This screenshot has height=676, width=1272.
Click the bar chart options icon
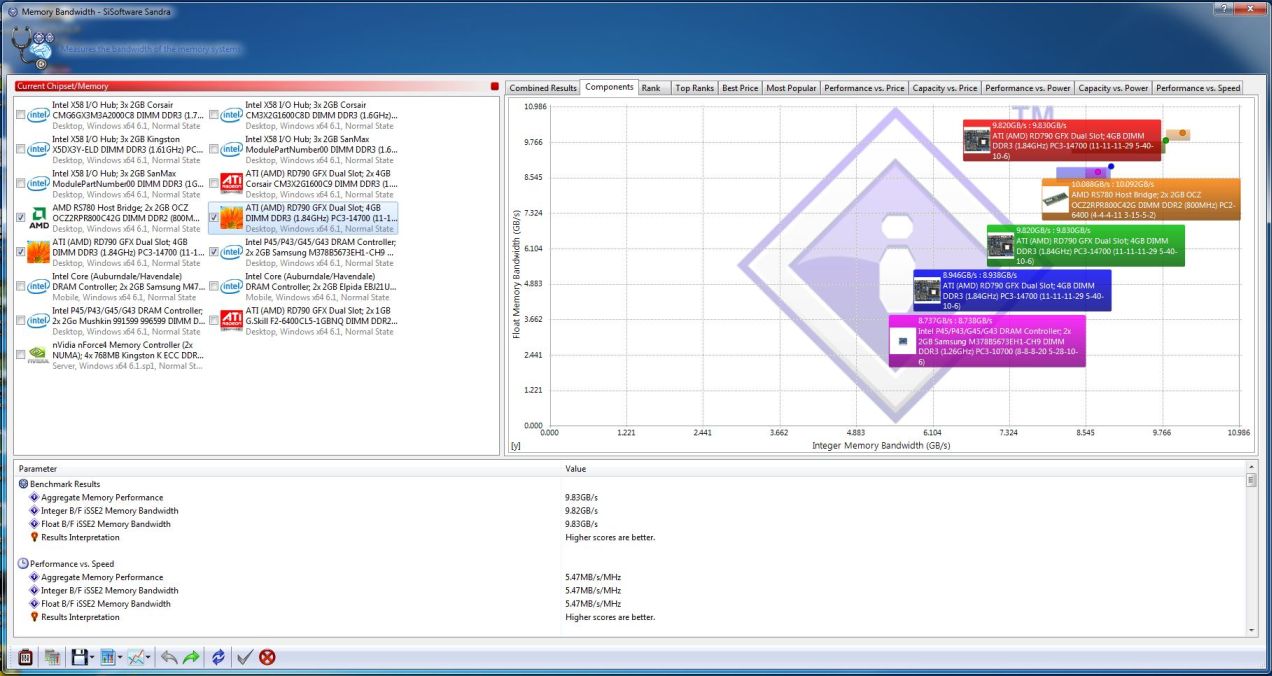(x=108, y=657)
